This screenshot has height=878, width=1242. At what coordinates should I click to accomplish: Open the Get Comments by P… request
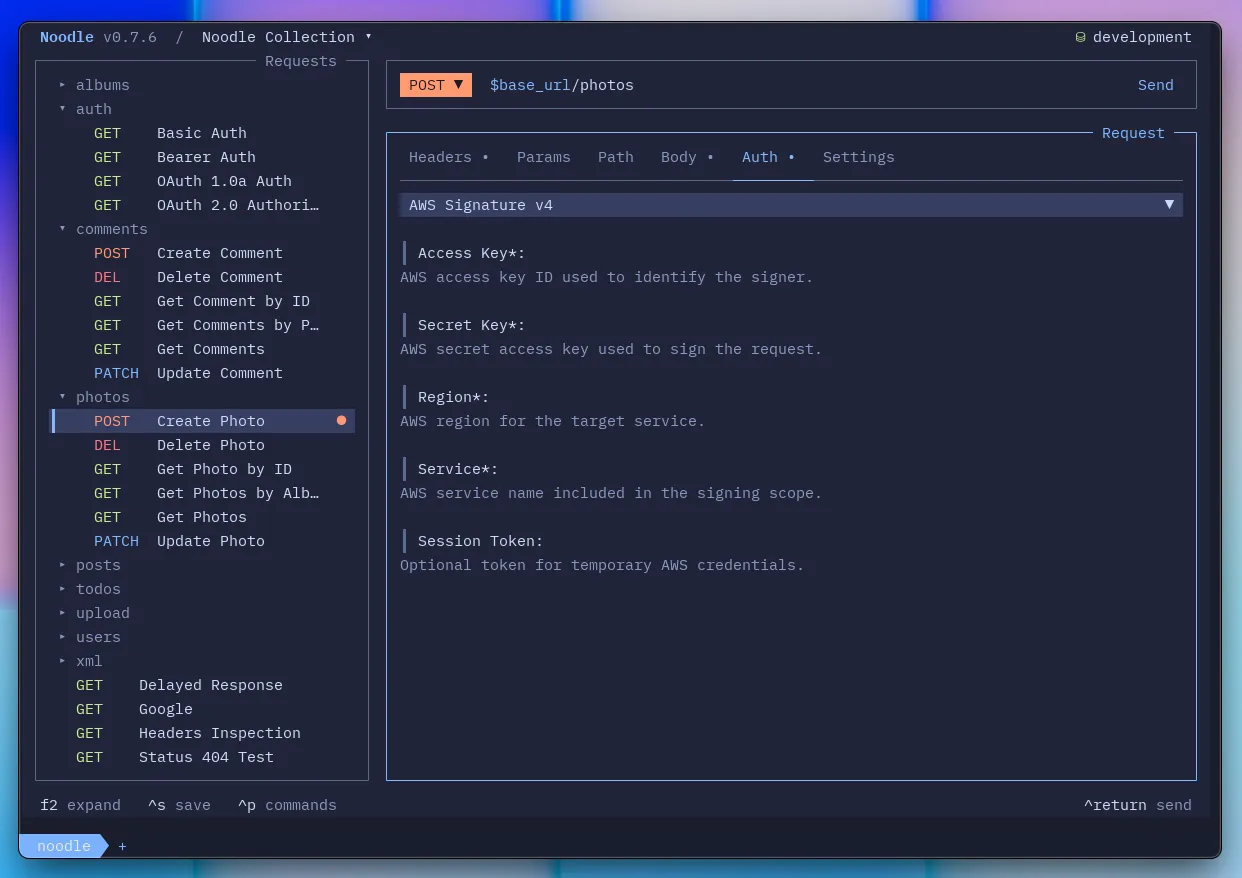(202, 325)
